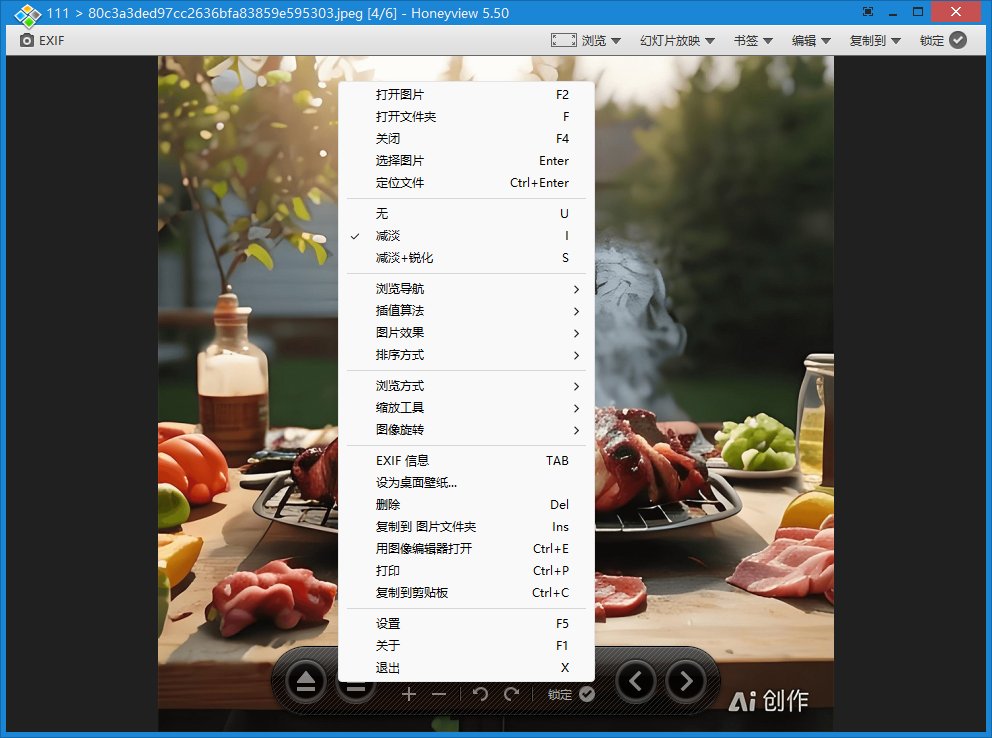Collapse control bar via round minus icon
Screen dimensions: 992x738
click(356, 688)
